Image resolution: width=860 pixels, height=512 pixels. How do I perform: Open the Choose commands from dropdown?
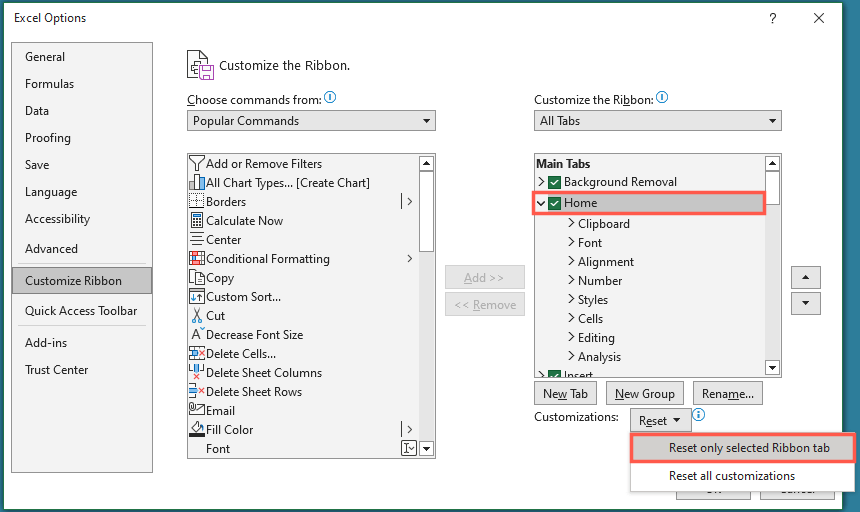click(311, 121)
